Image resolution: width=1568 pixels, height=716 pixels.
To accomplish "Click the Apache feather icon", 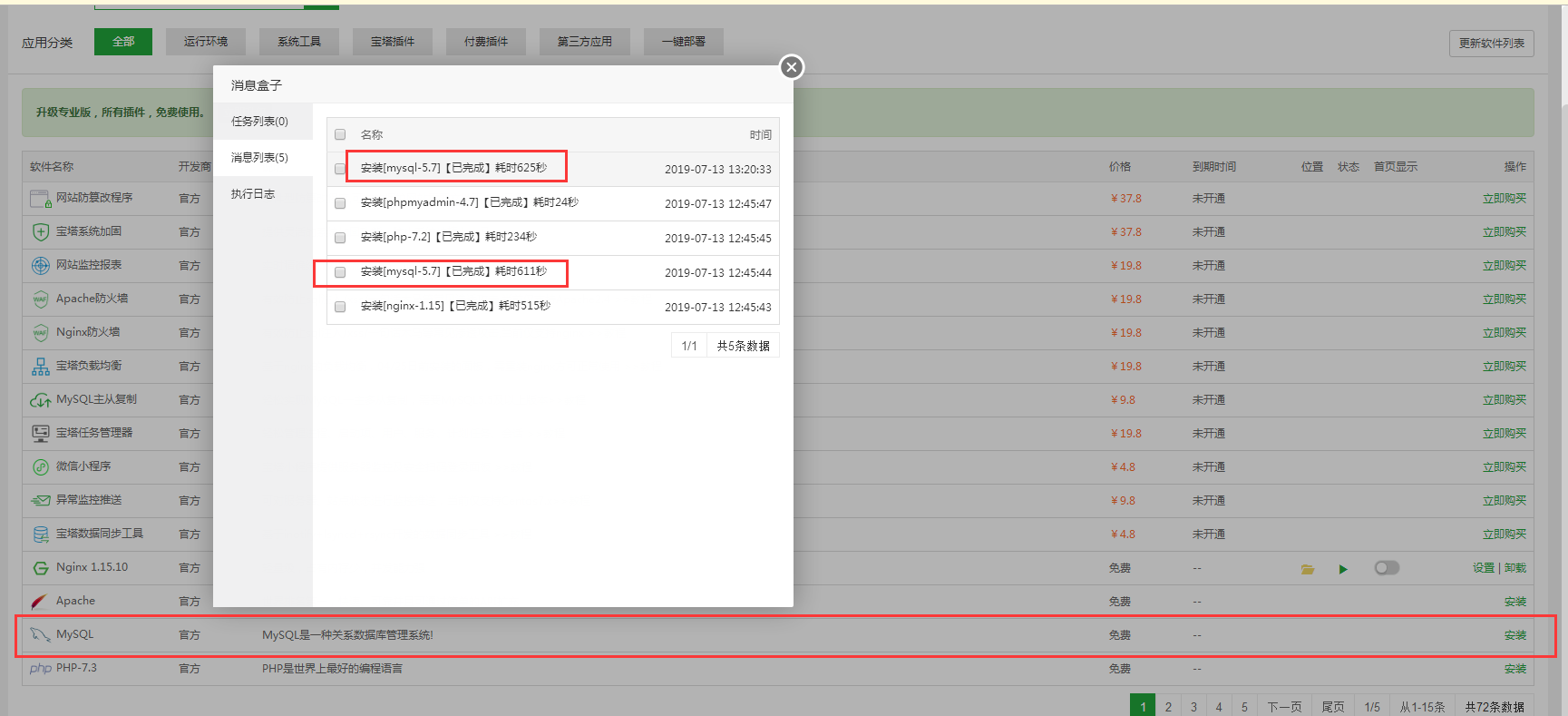I will 40,601.
